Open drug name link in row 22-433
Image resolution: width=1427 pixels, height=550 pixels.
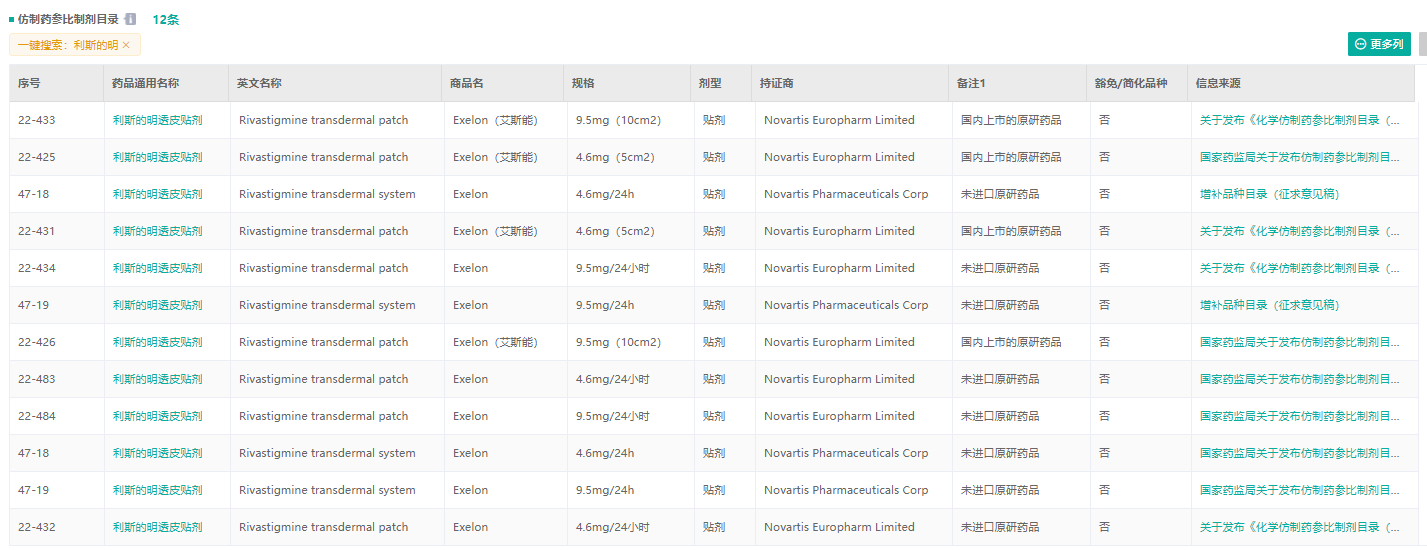[157, 120]
